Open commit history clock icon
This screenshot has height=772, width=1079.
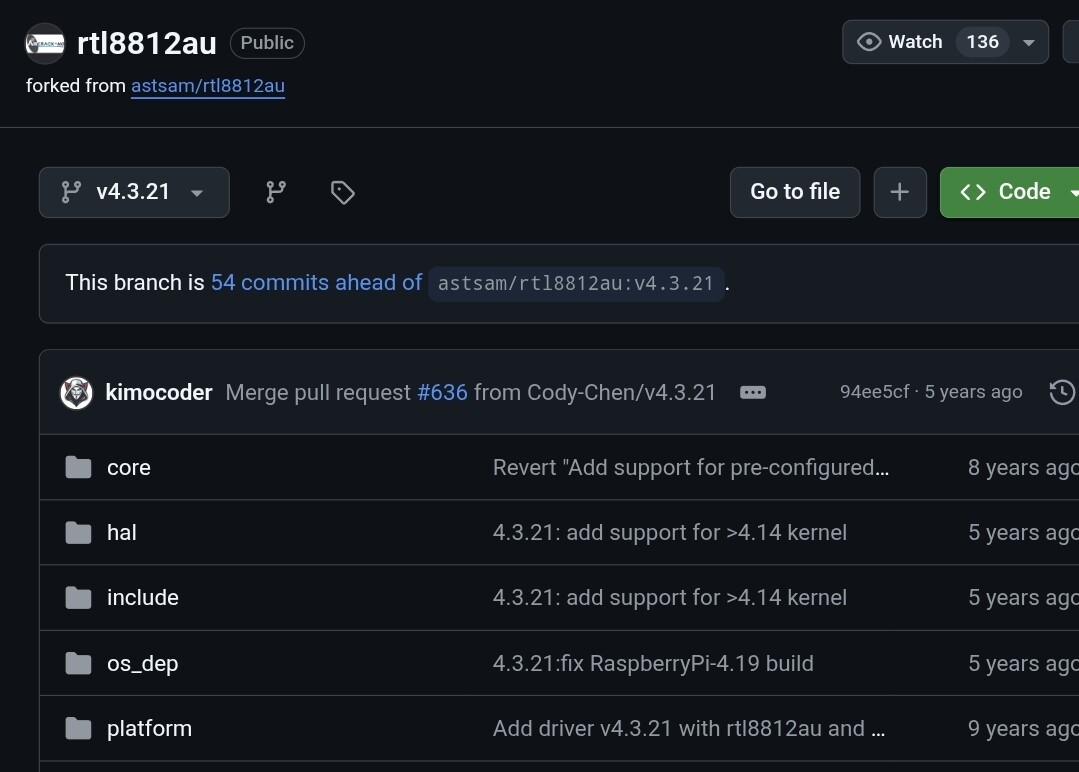point(1062,392)
